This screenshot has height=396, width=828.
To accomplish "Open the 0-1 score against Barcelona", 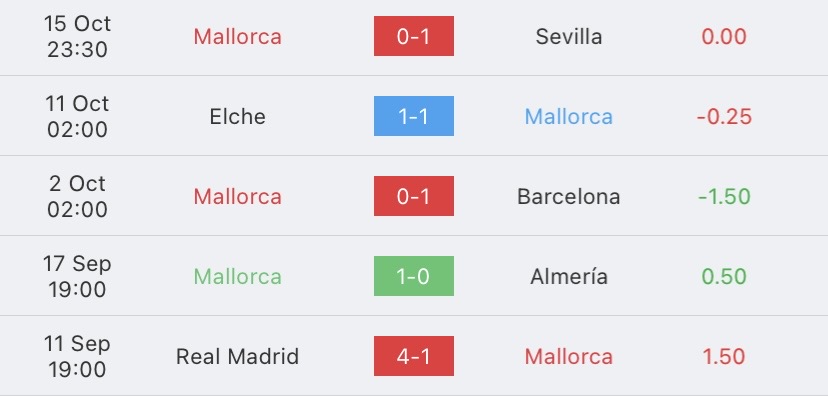I will pyautogui.click(x=413, y=196).
